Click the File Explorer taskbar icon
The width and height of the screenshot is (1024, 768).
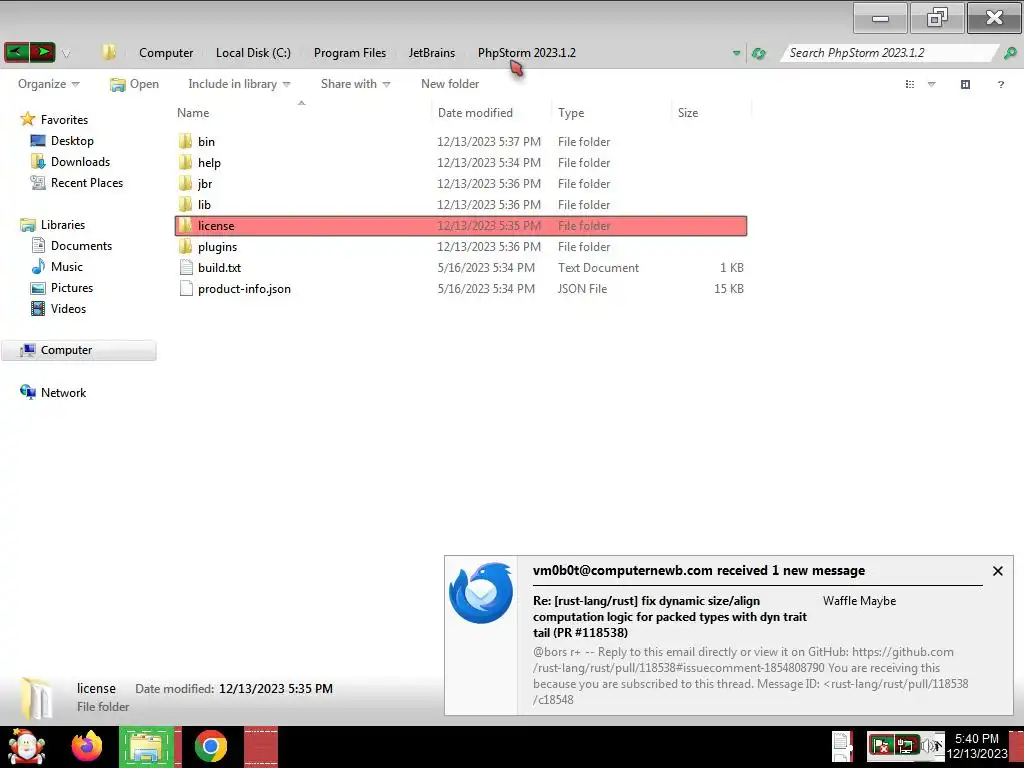click(147, 747)
